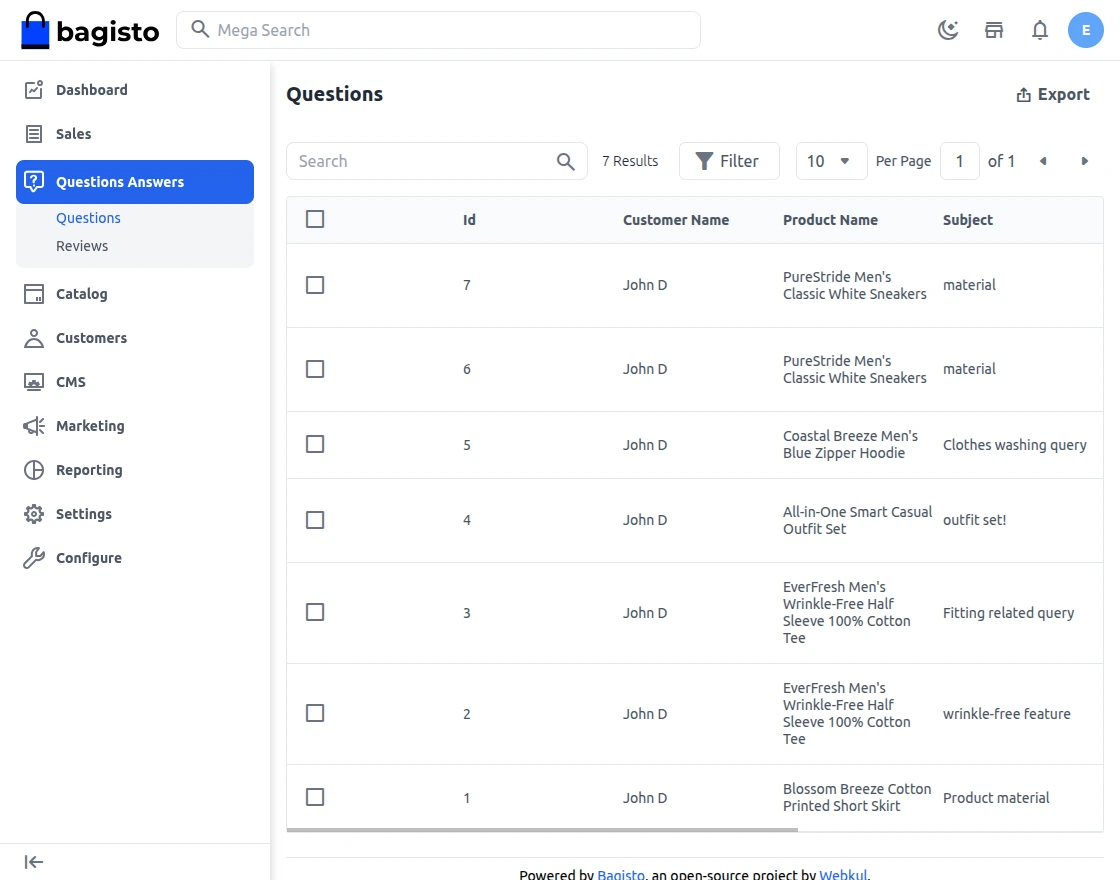Open notifications bell icon
The height and width of the screenshot is (880, 1120).
(x=1040, y=30)
